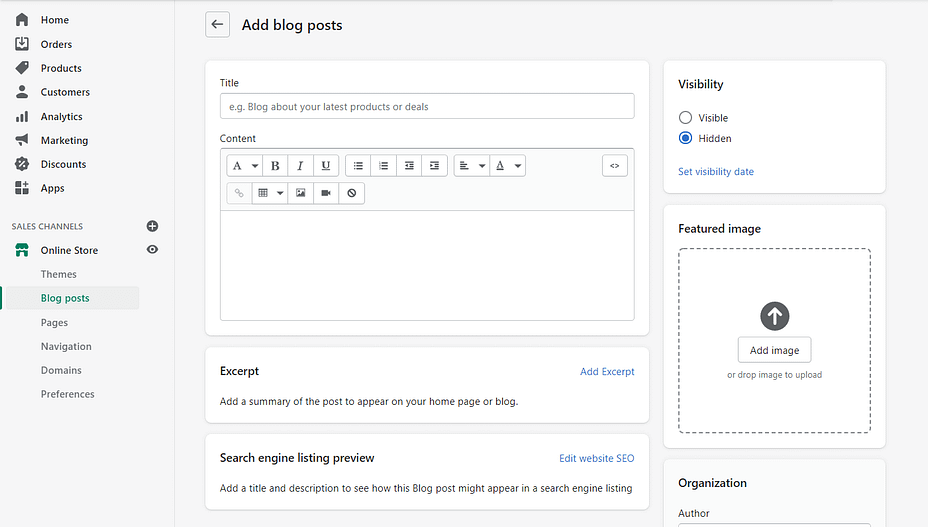
Task: Open the Orders page label
Action: coord(56,44)
